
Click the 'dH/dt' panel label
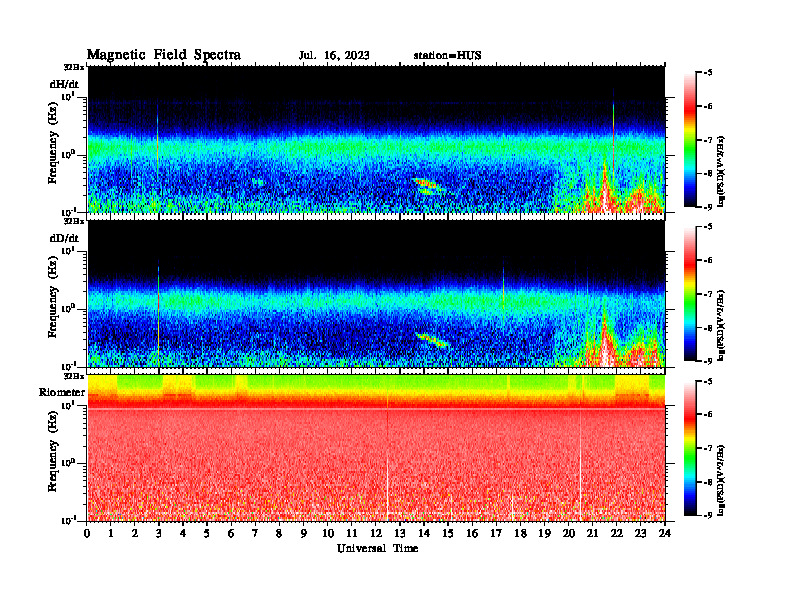[64, 83]
